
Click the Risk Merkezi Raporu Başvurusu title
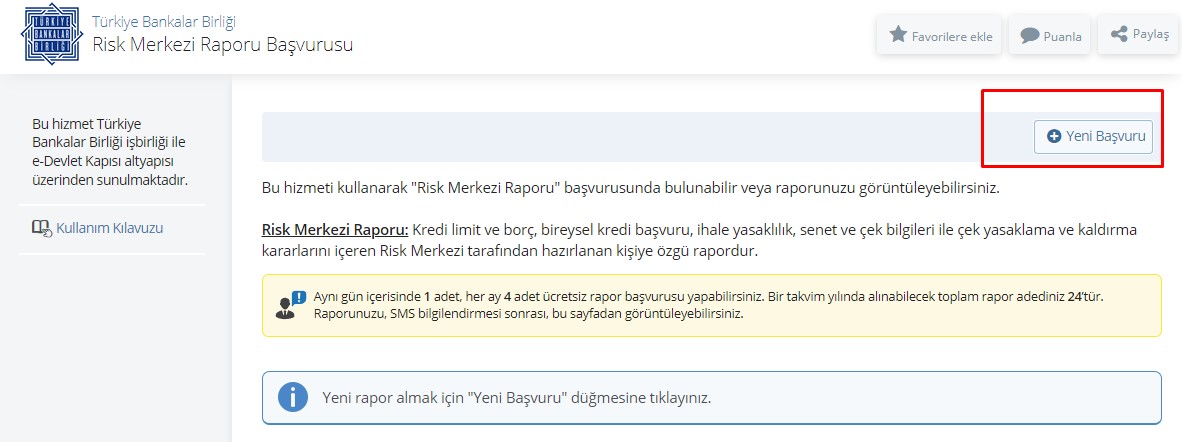[222, 45]
